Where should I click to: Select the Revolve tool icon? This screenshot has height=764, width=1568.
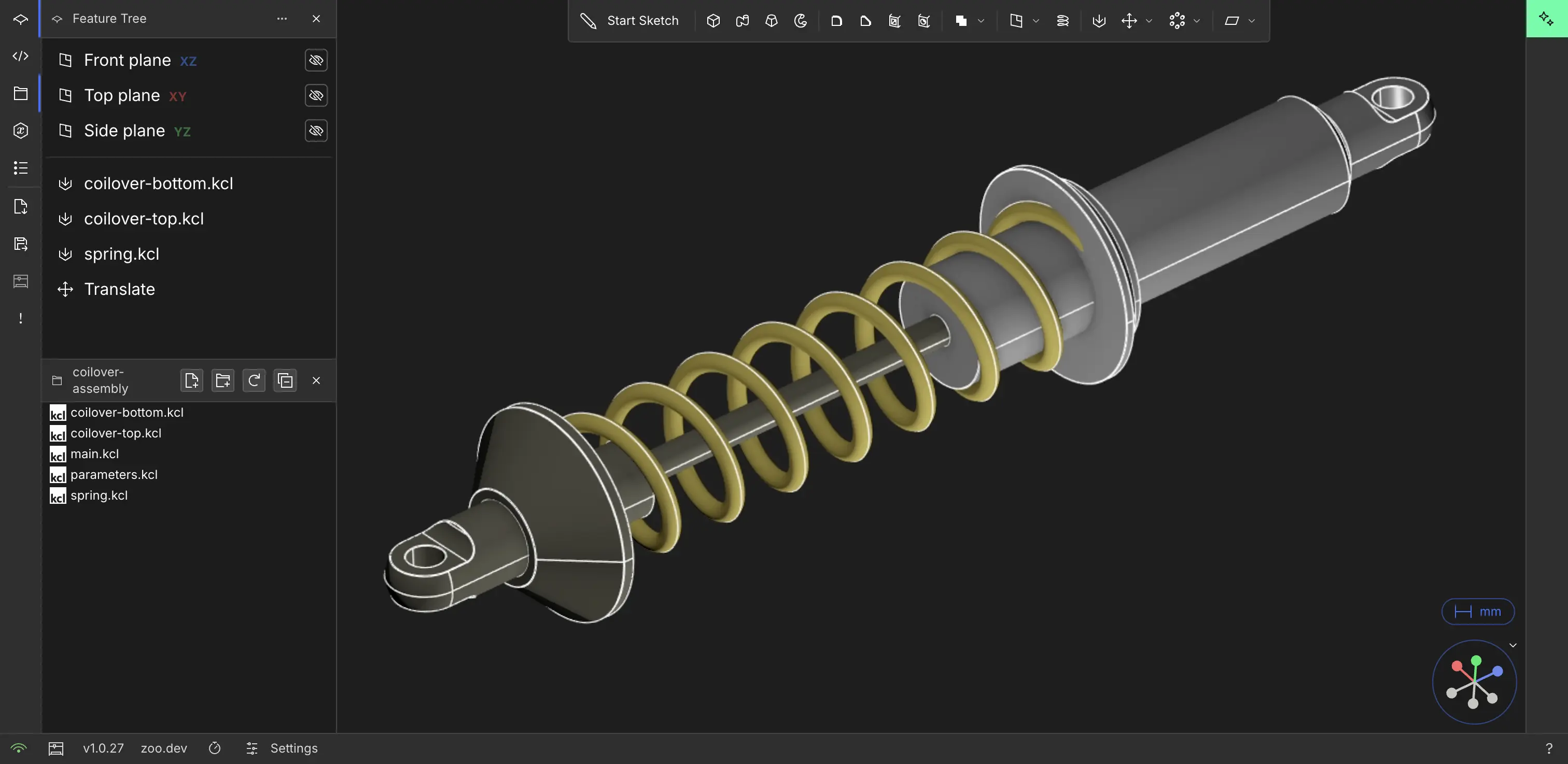801,21
